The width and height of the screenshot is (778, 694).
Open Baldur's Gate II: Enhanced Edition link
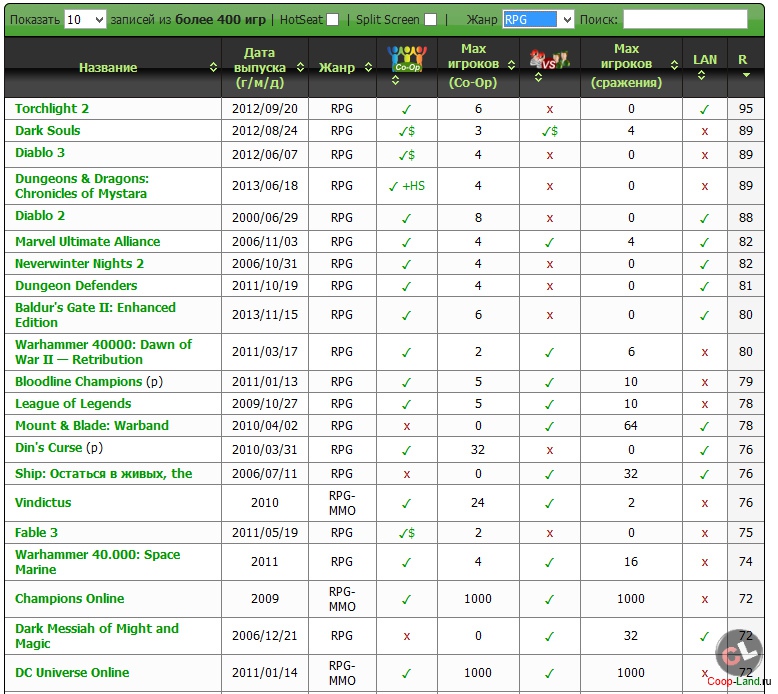pos(95,315)
